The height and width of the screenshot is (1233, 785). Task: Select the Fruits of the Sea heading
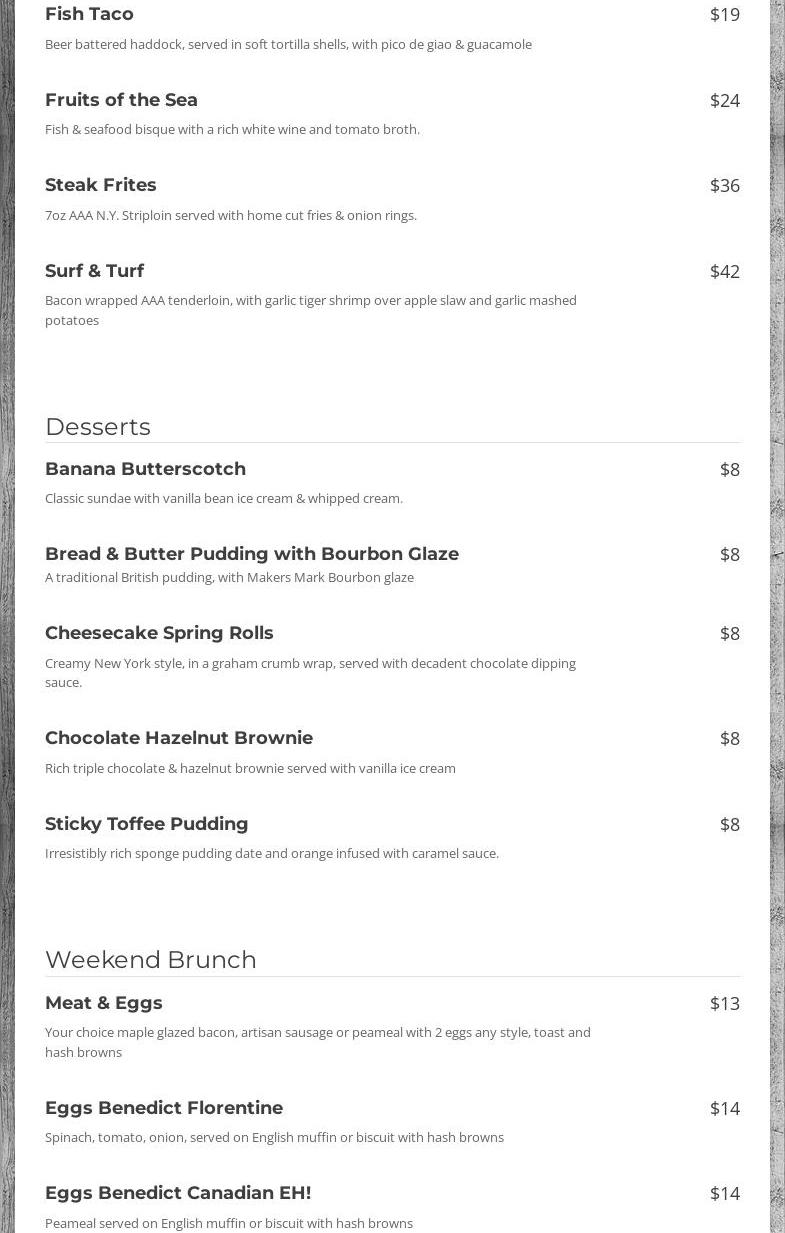(121, 100)
